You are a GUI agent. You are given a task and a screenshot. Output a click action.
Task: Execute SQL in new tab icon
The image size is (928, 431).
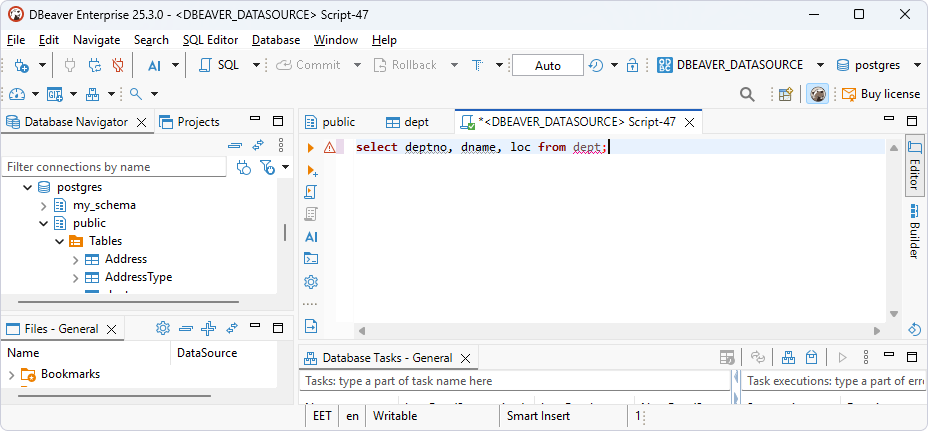312,171
